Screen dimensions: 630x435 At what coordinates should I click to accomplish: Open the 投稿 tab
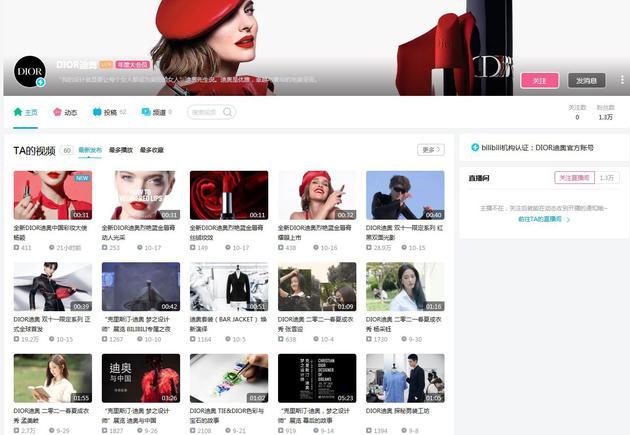pos(109,112)
